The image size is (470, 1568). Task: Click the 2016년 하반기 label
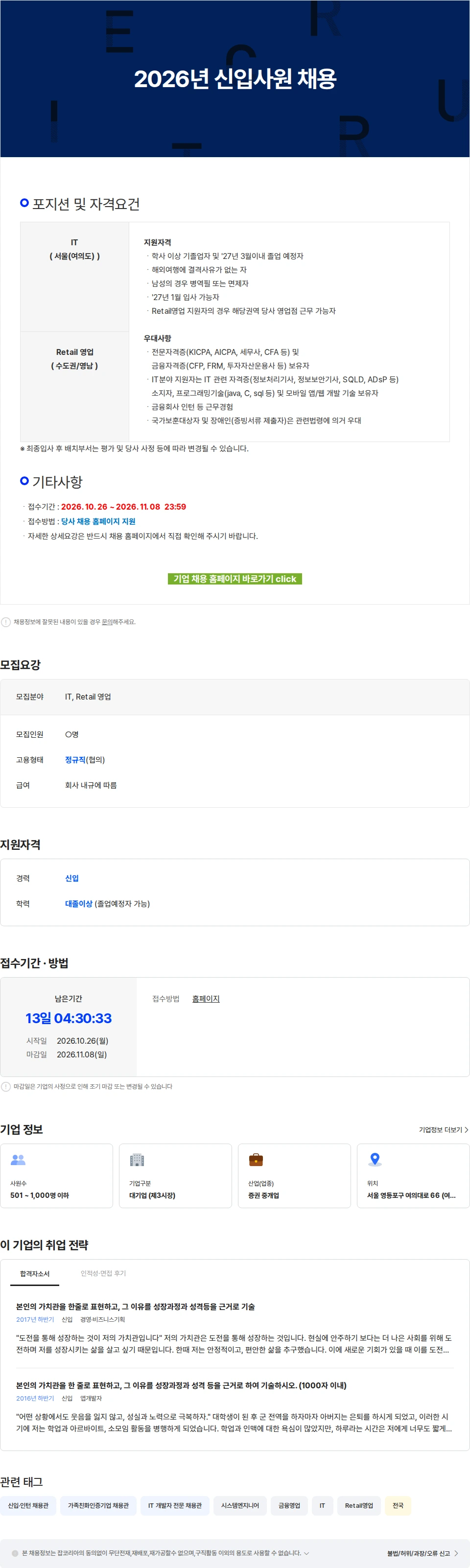coord(35,1398)
